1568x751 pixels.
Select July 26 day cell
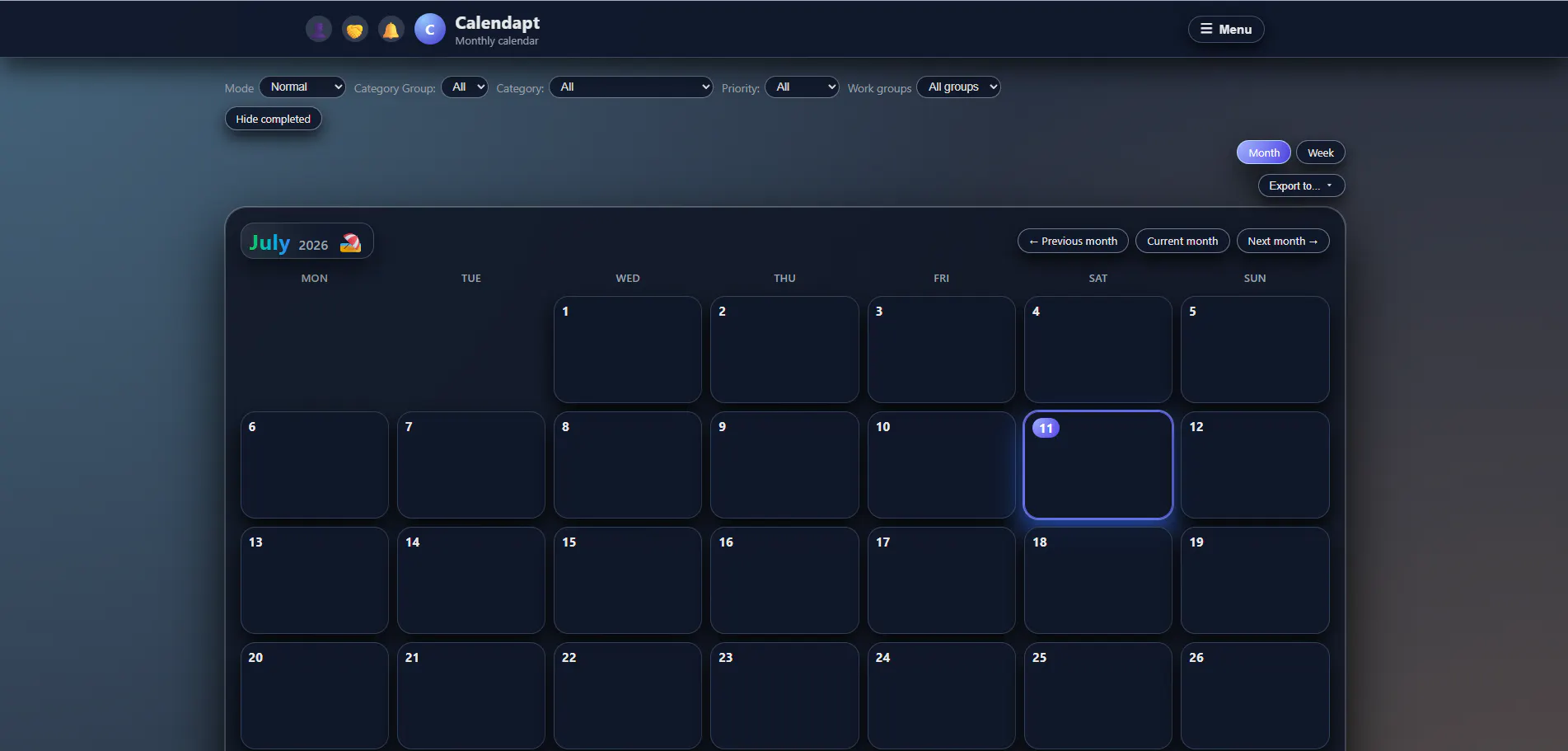point(1254,696)
